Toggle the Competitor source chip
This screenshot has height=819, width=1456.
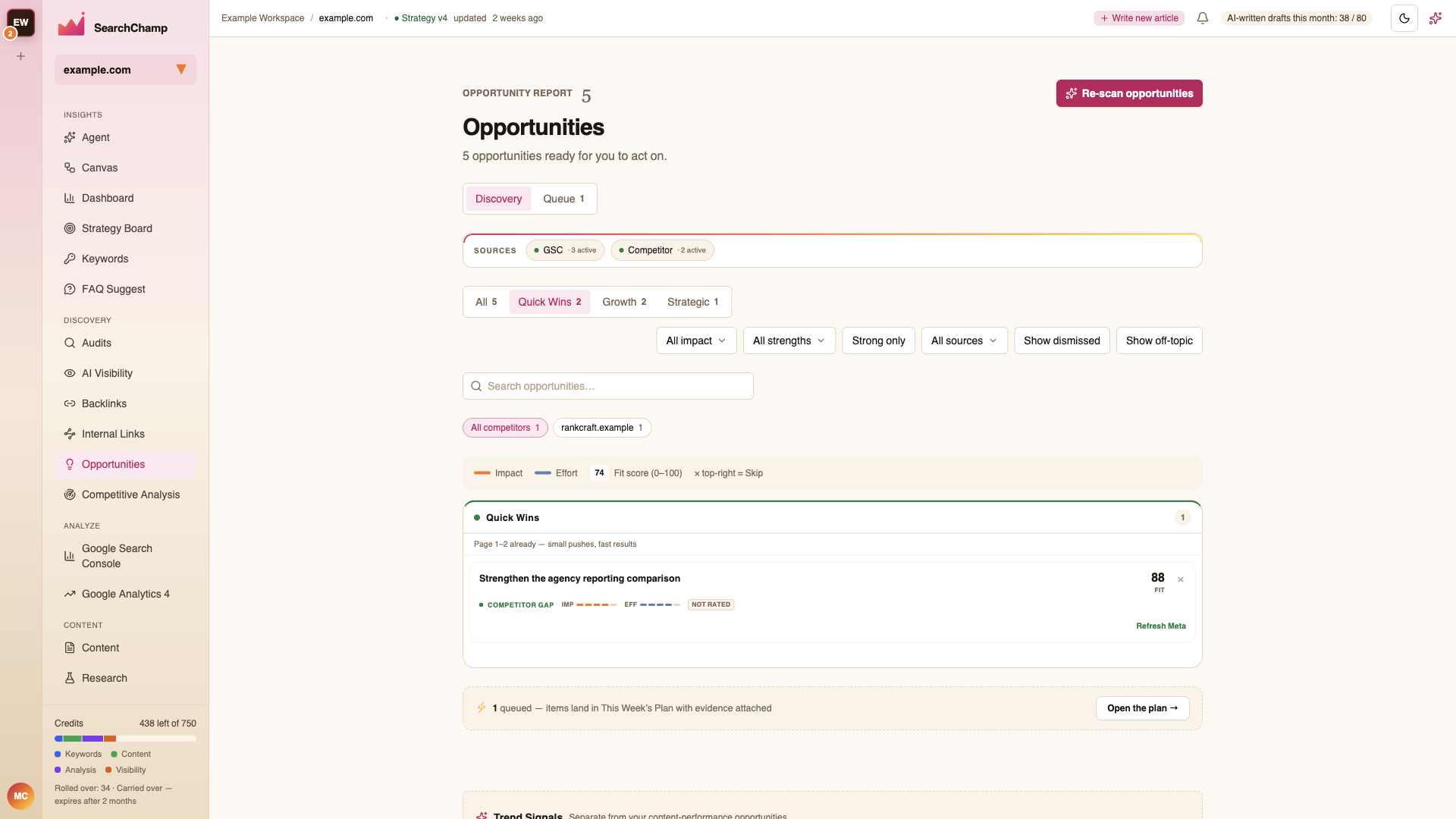coord(662,250)
